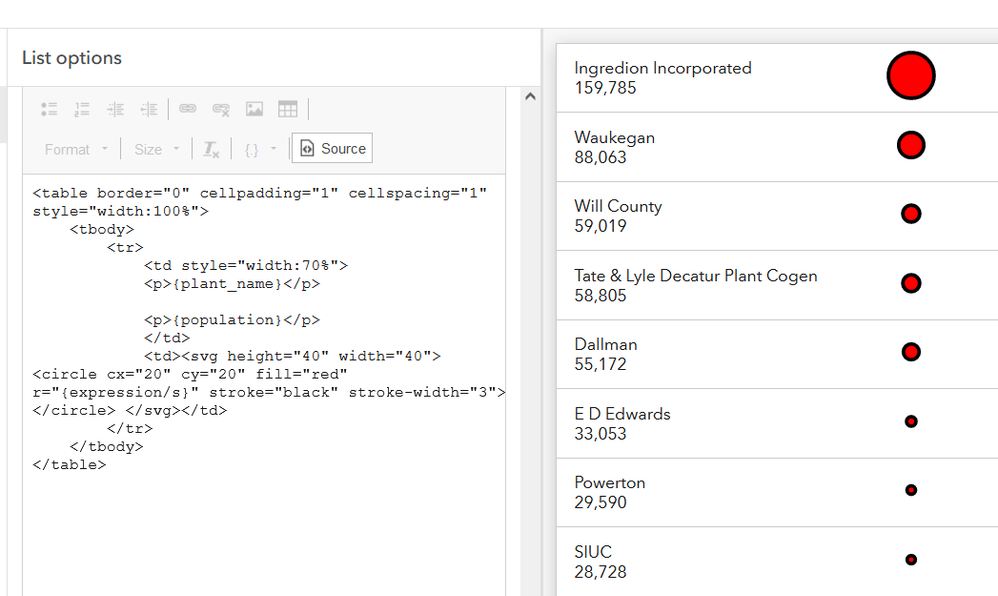This screenshot has height=596, width=998.
Task: Click the Remove Format icon
Action: (211, 149)
